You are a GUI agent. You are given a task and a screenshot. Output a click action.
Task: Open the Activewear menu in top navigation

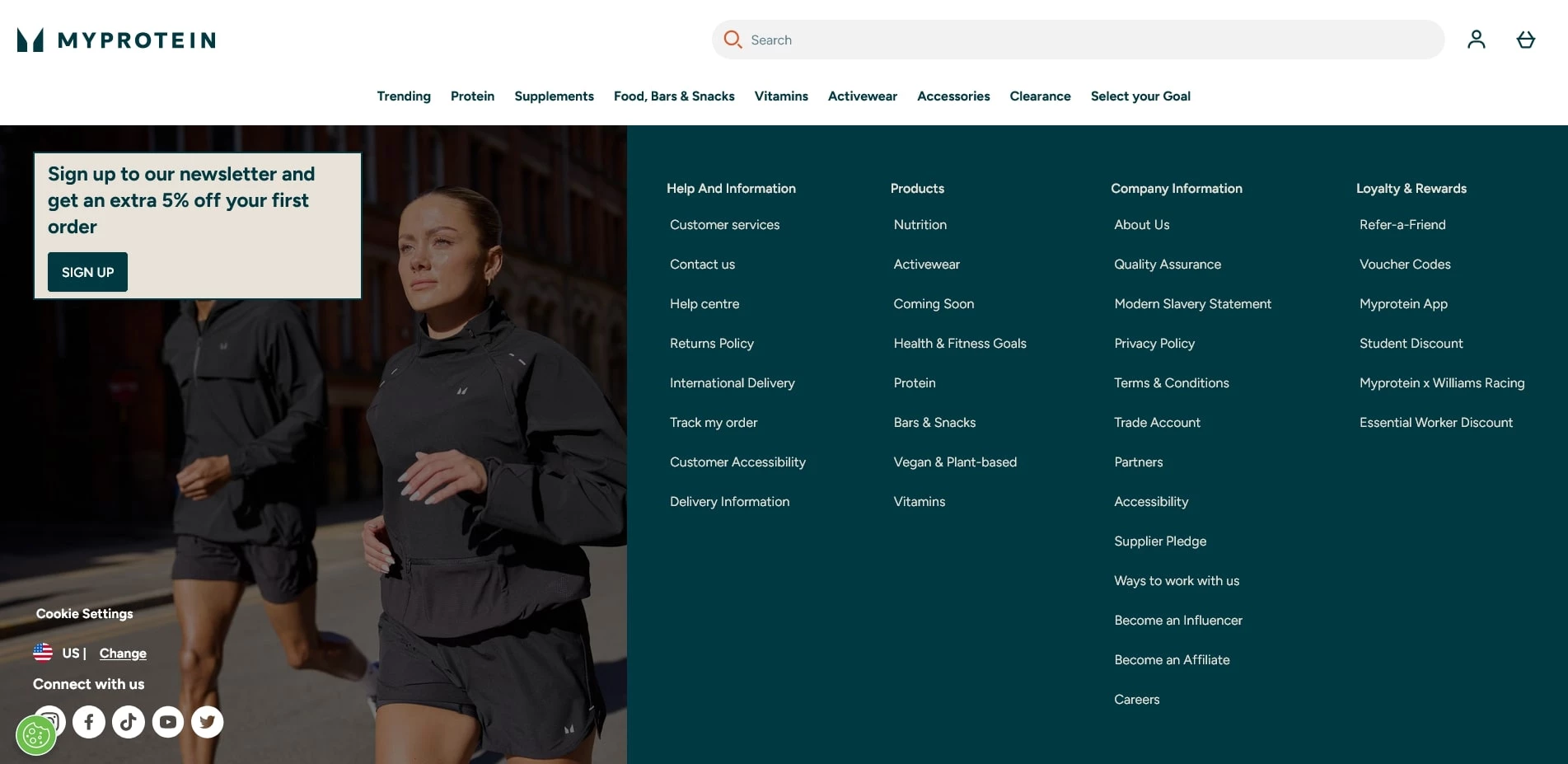(x=862, y=96)
